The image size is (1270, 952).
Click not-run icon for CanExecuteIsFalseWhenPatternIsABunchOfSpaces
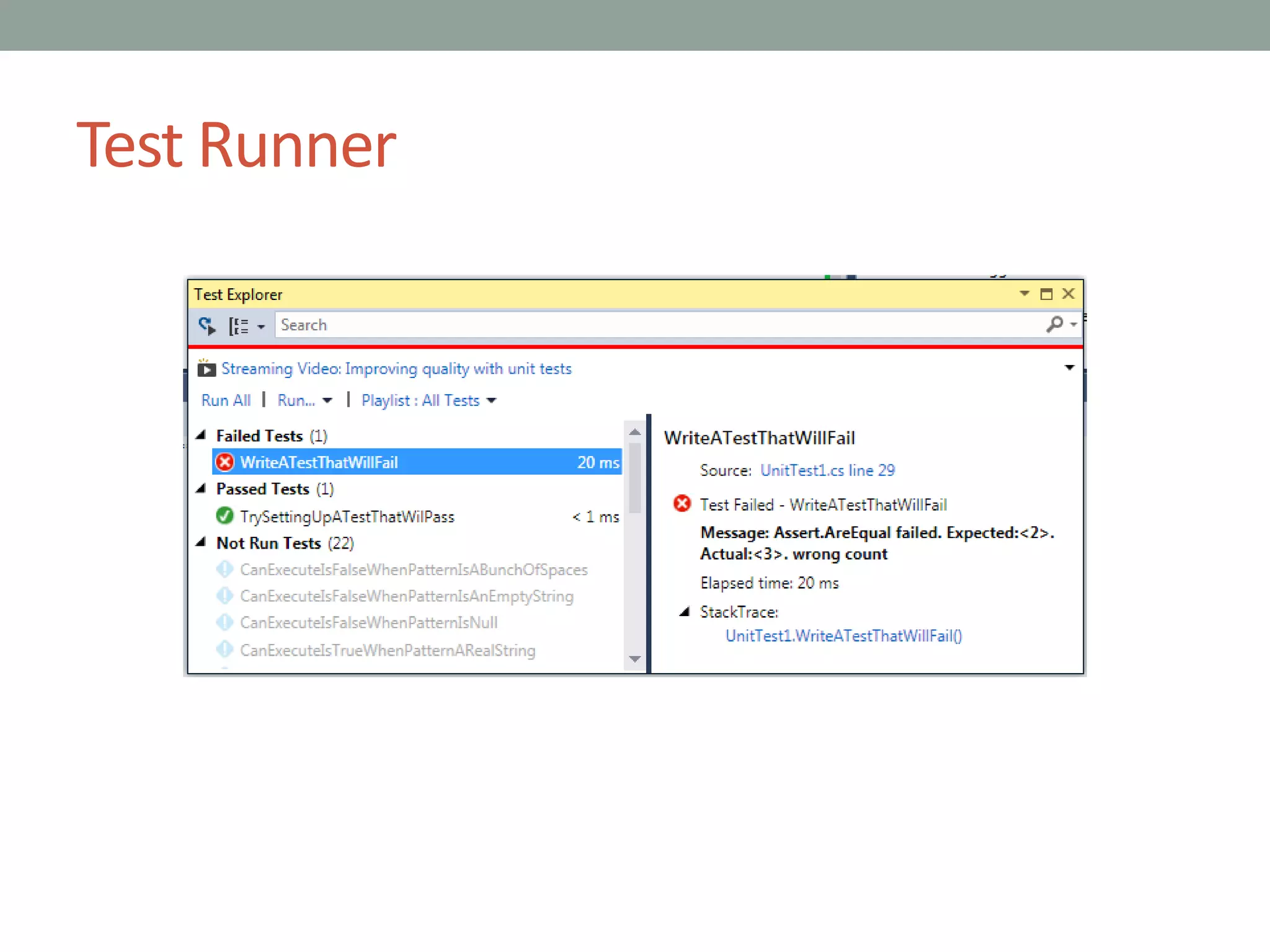[224, 569]
